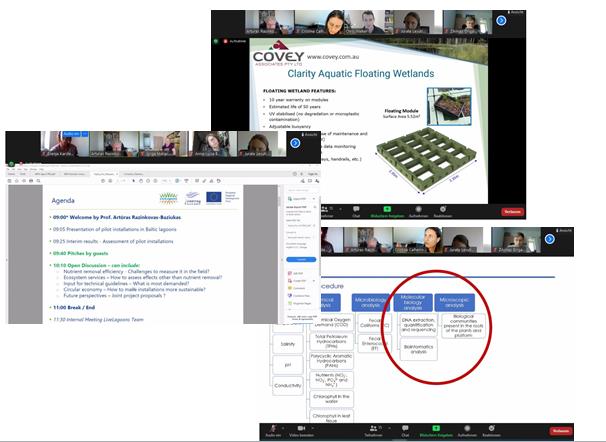This screenshot has width=606, height=442.
Task: Open audio options arrow beside Audio ein
Action: pos(283,428)
